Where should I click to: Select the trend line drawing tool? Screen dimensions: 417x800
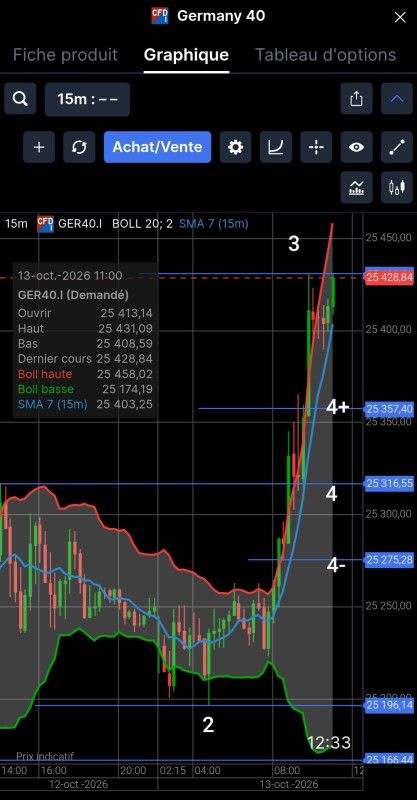click(397, 147)
